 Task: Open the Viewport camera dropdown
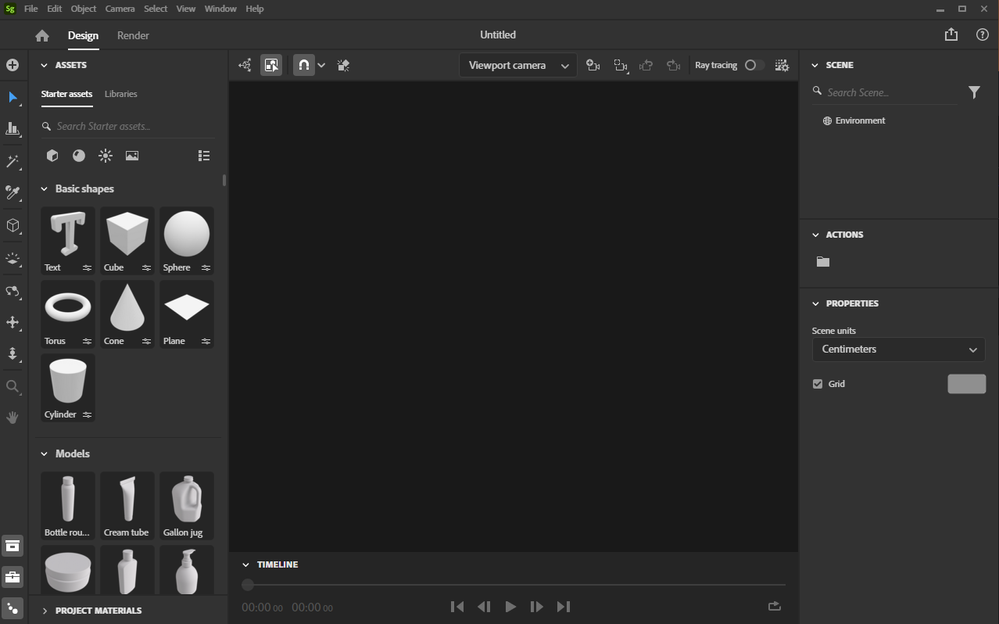[x=517, y=65]
